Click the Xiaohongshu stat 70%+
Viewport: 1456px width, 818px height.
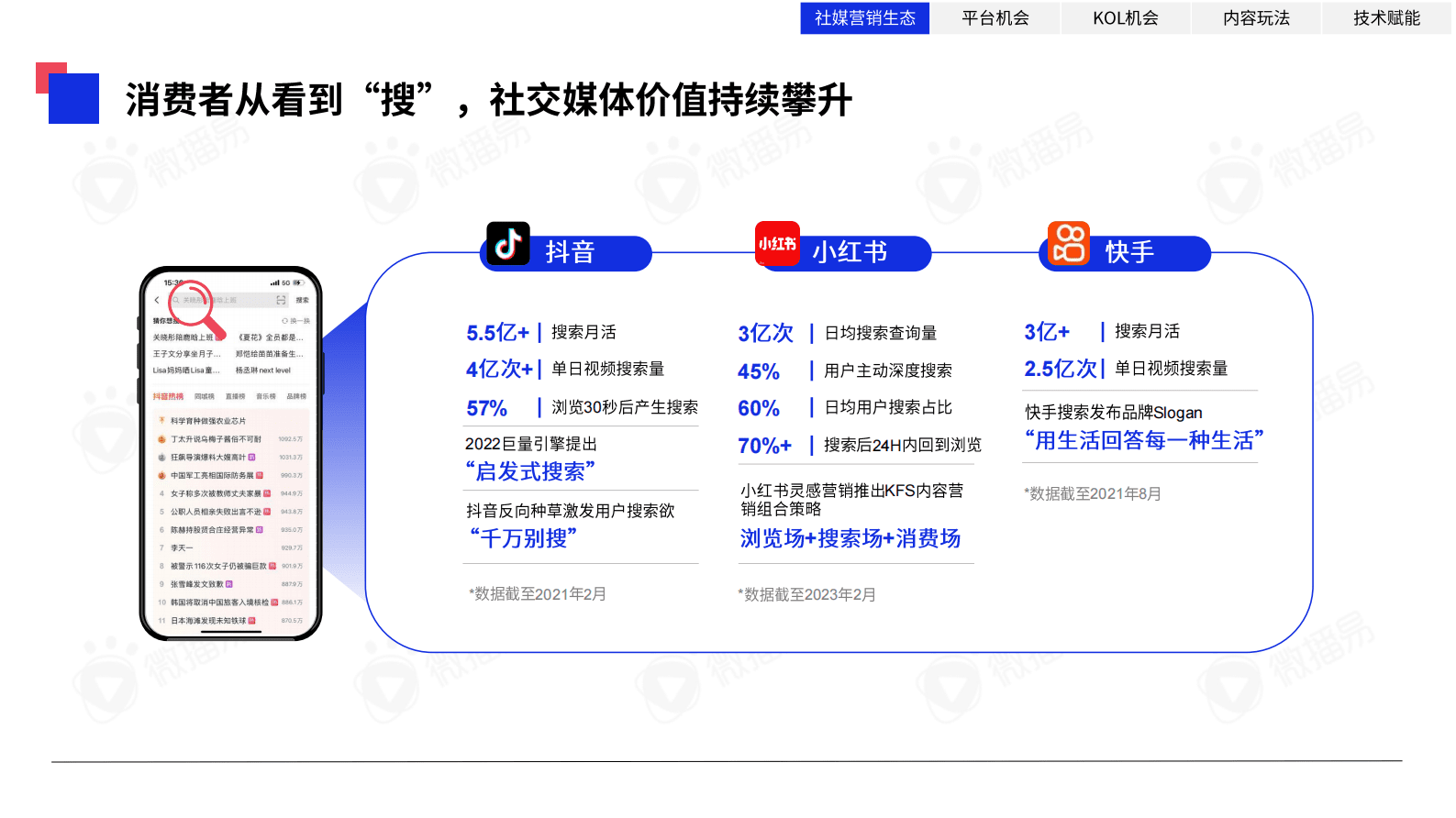click(x=764, y=446)
